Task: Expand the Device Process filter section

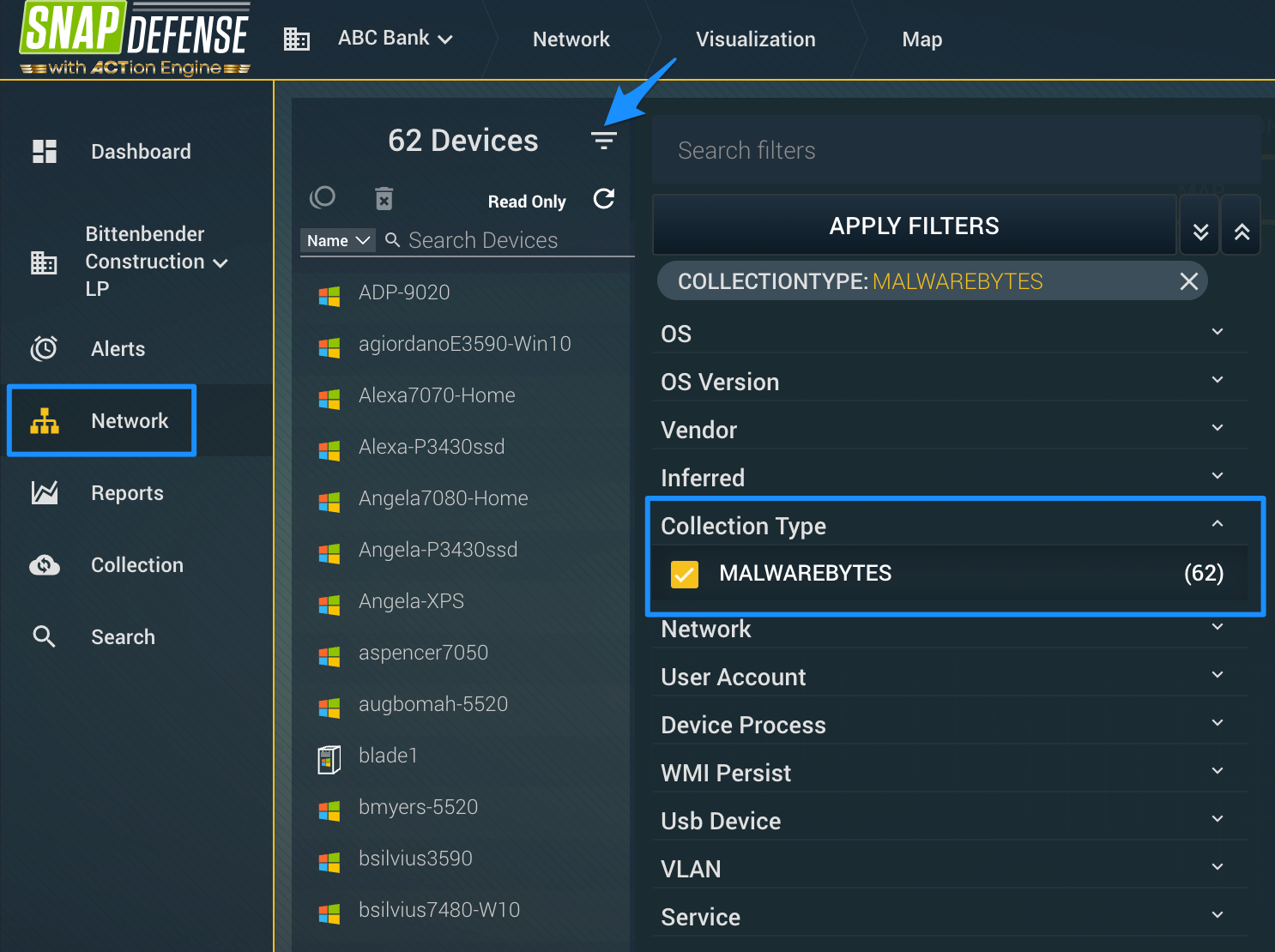Action: pos(952,724)
